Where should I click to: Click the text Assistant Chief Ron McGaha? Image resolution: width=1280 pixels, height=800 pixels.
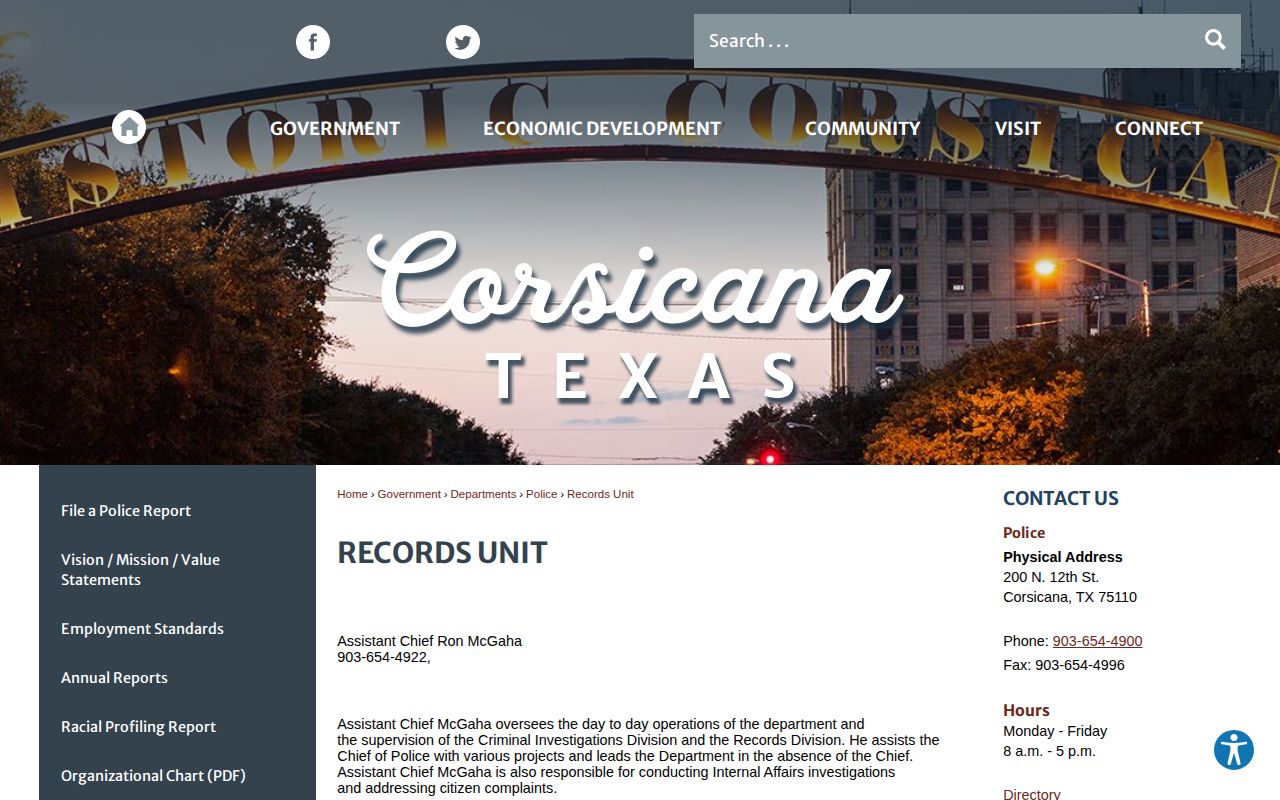[x=429, y=641]
